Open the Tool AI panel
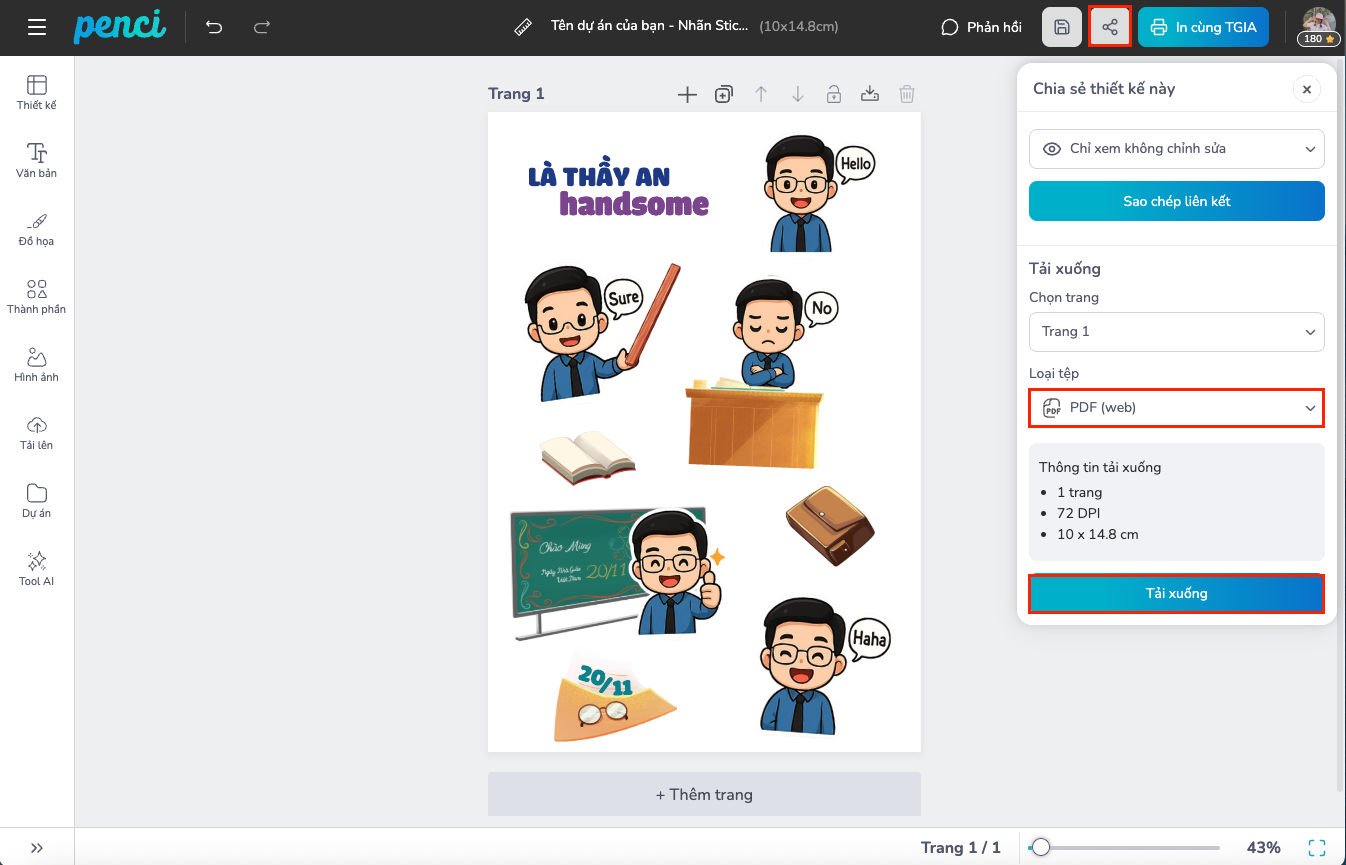1346x865 pixels. click(37, 568)
